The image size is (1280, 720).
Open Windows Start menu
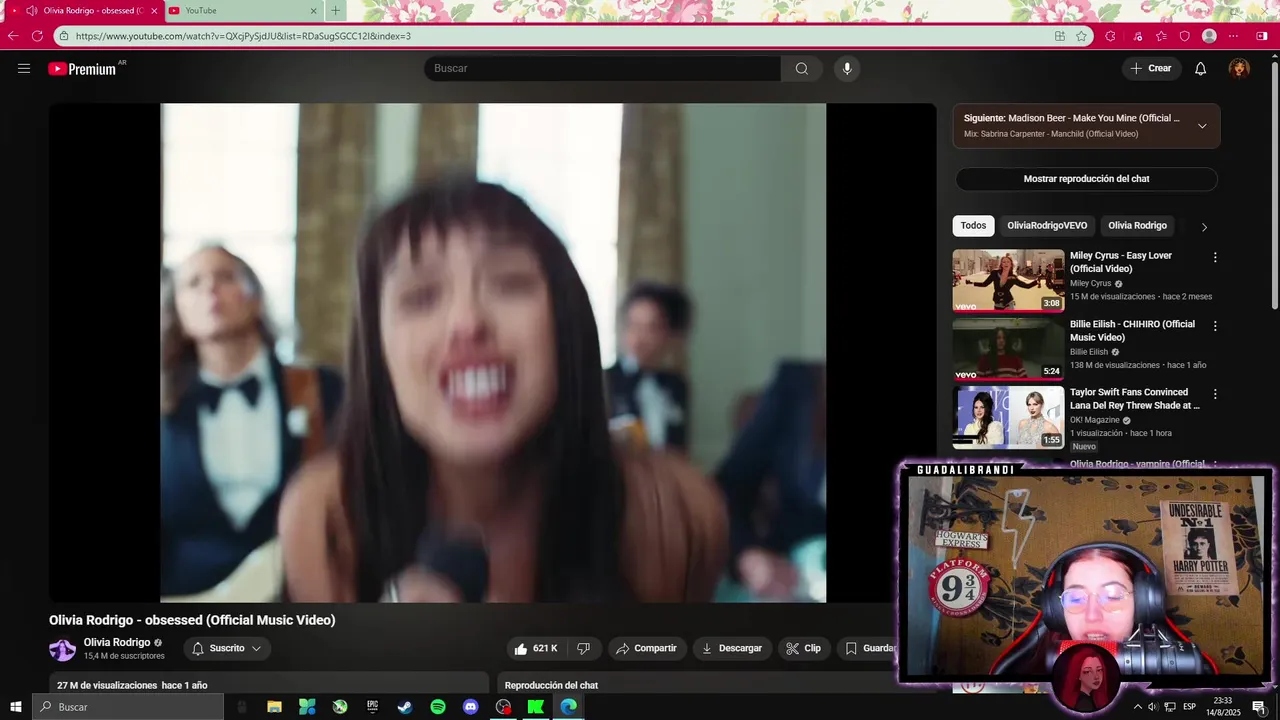tap(16, 707)
